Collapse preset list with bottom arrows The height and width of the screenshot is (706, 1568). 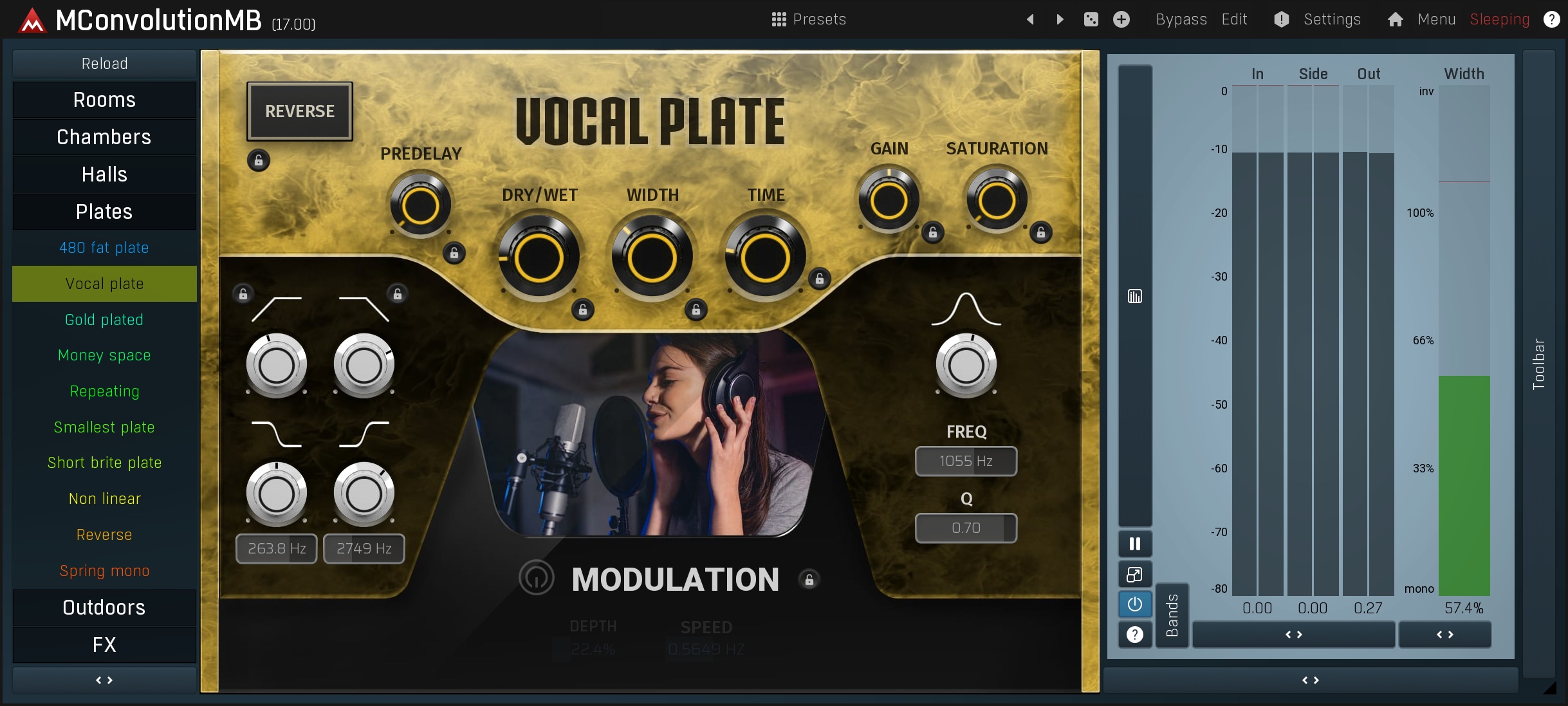[104, 680]
